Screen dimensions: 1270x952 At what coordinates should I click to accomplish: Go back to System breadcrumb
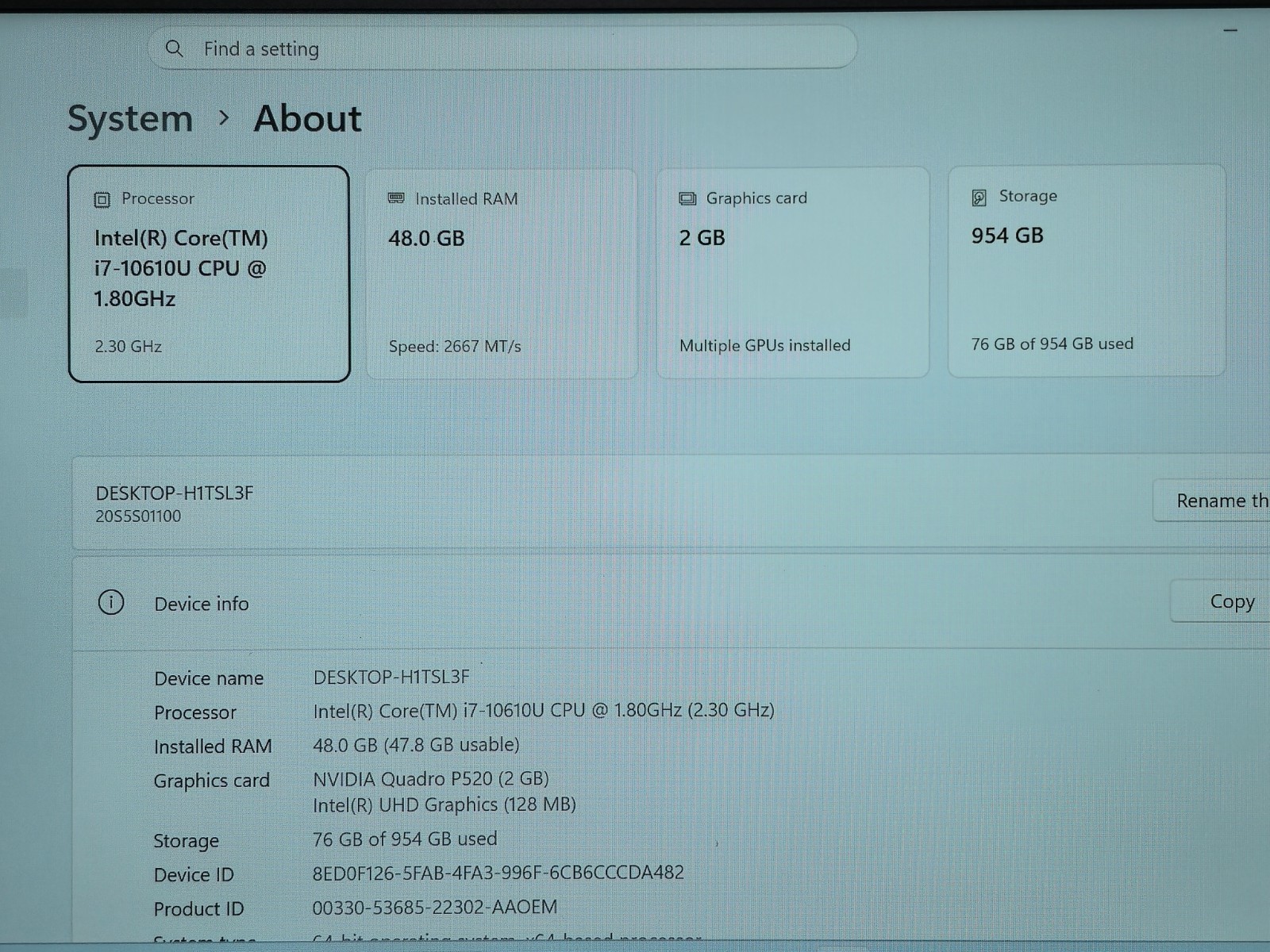coord(130,119)
